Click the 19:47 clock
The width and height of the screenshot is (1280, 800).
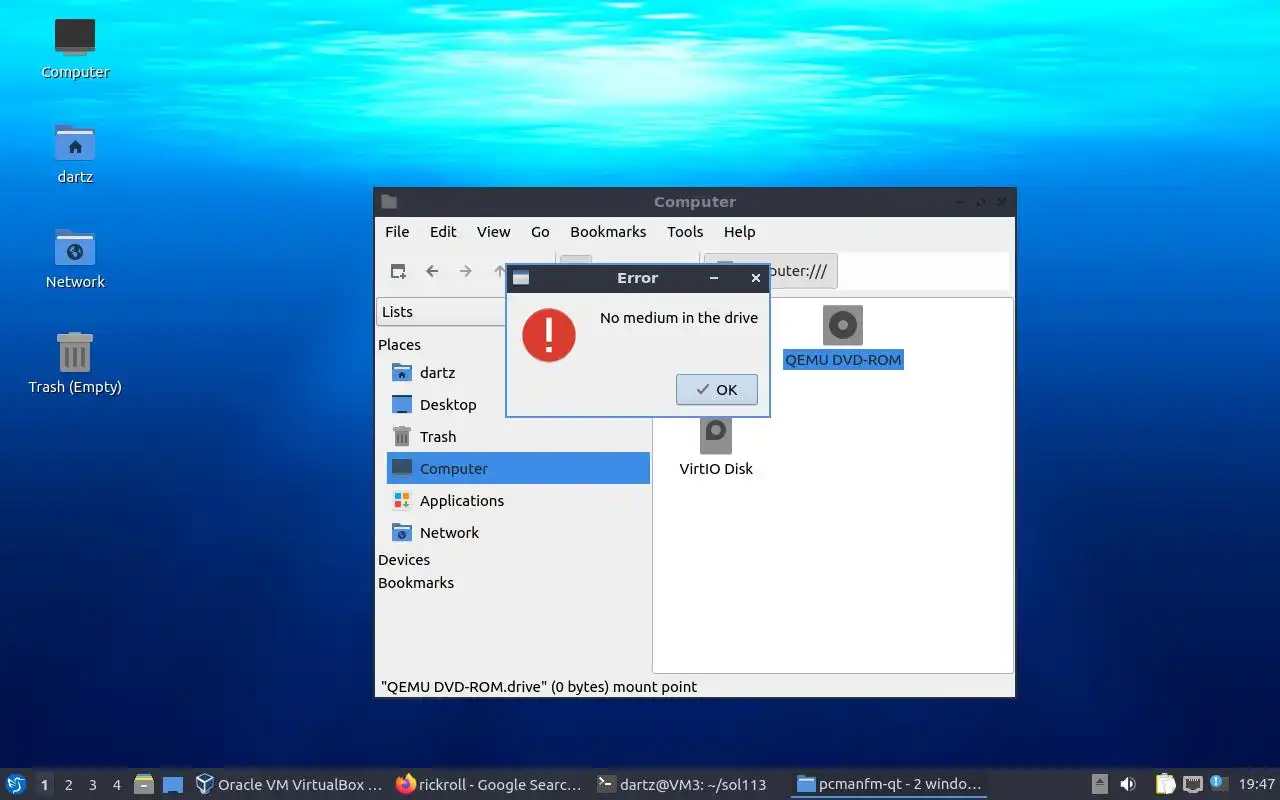coord(1257,784)
